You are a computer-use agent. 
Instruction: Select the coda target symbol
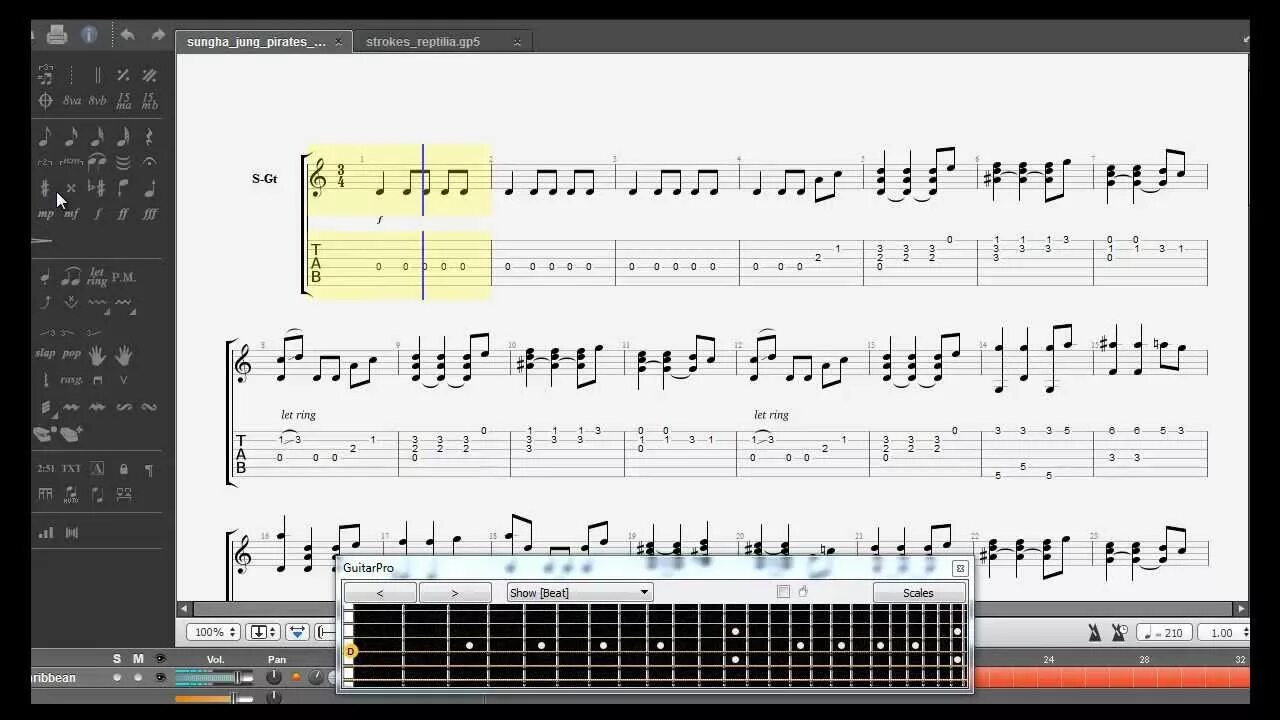click(x=45, y=101)
